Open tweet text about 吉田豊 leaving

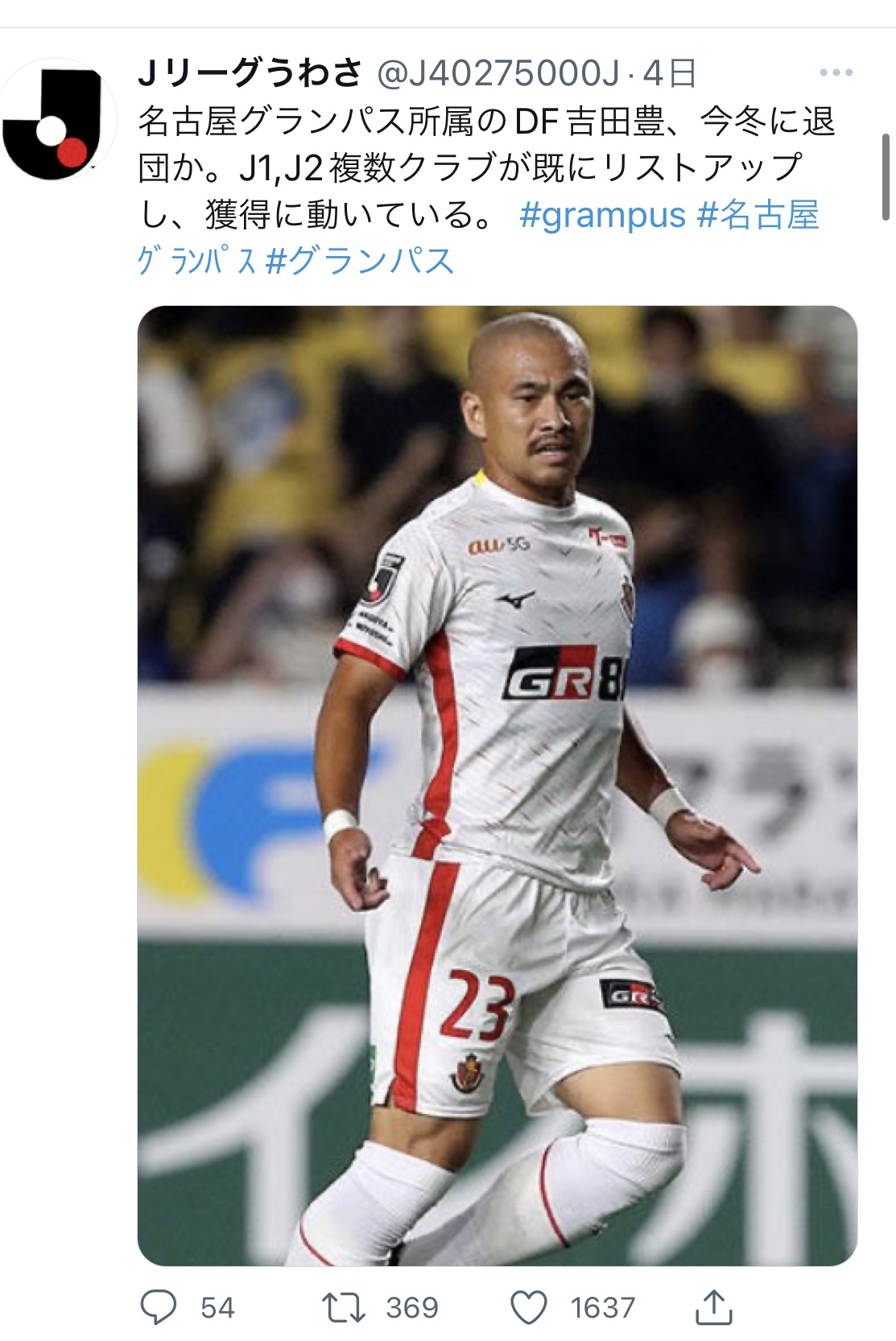487,122
